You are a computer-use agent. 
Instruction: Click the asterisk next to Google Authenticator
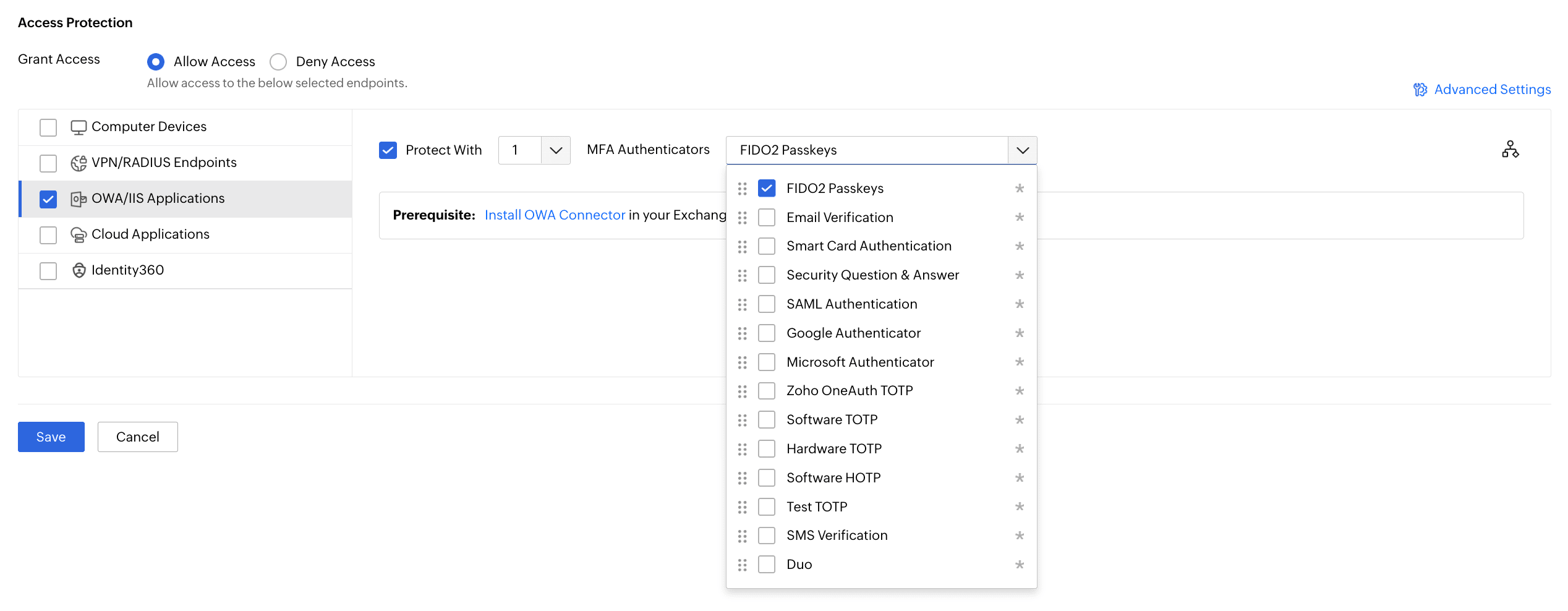[1020, 333]
